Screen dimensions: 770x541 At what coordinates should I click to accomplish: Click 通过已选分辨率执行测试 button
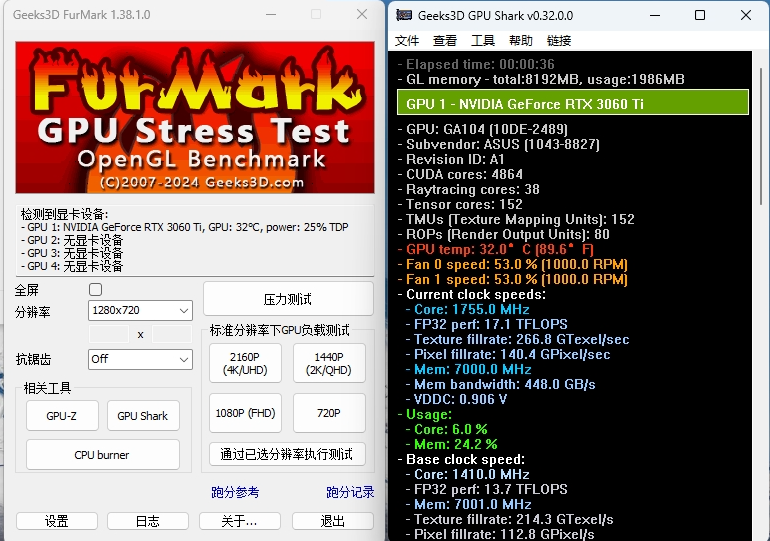click(287, 454)
